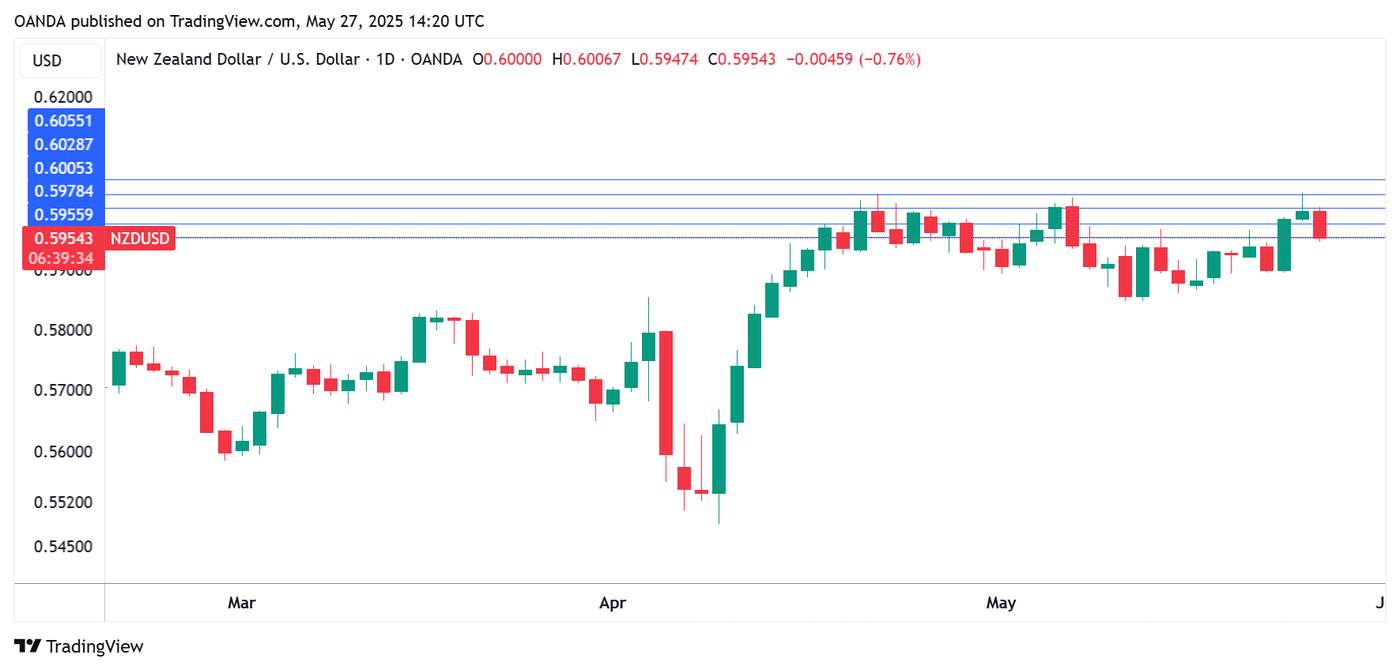1400x670 pixels.
Task: Click the 0.62000 price axis label
Action: click(63, 98)
